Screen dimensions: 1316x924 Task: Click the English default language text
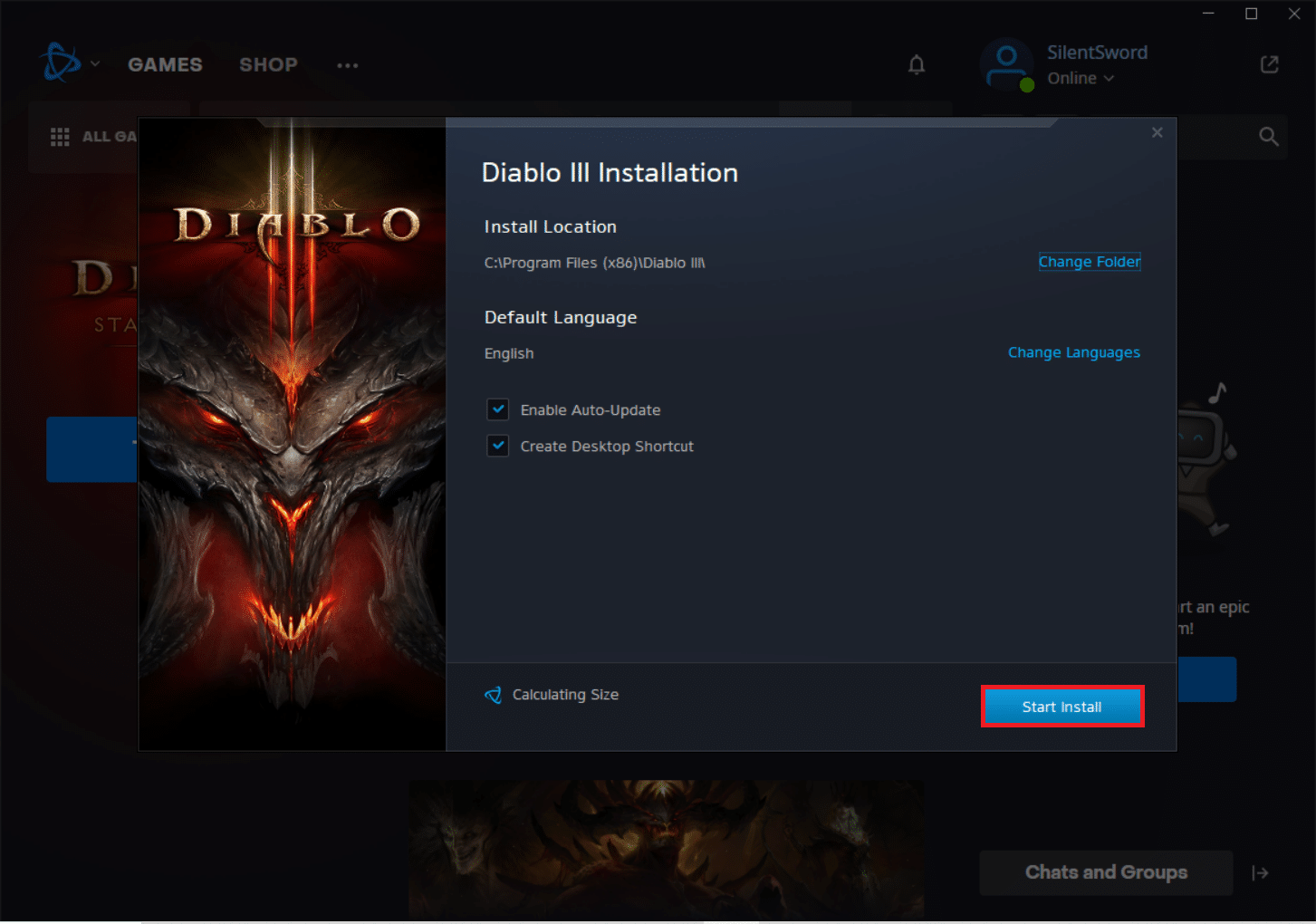509,353
